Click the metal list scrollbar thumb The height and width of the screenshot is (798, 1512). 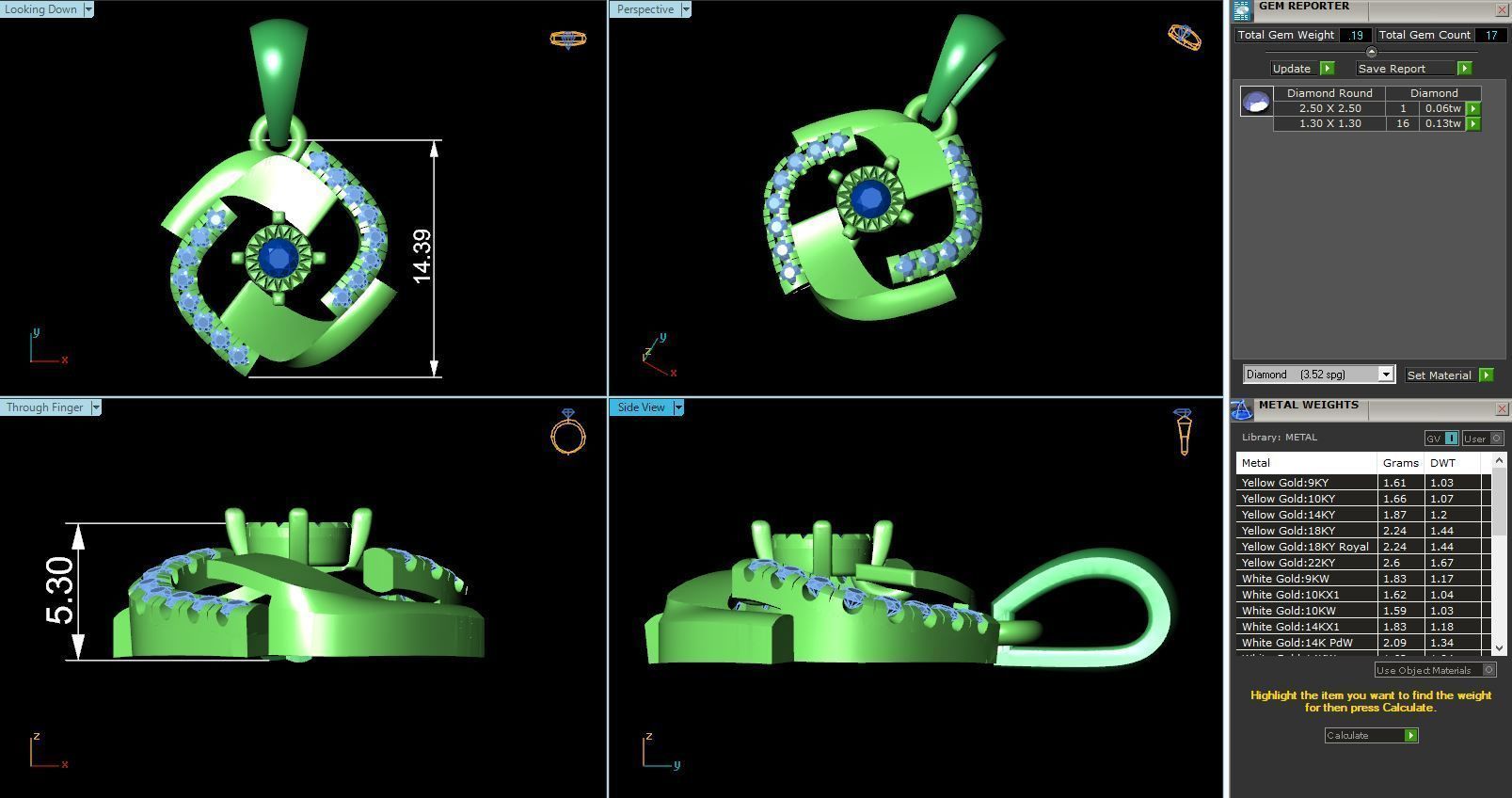point(1500,503)
